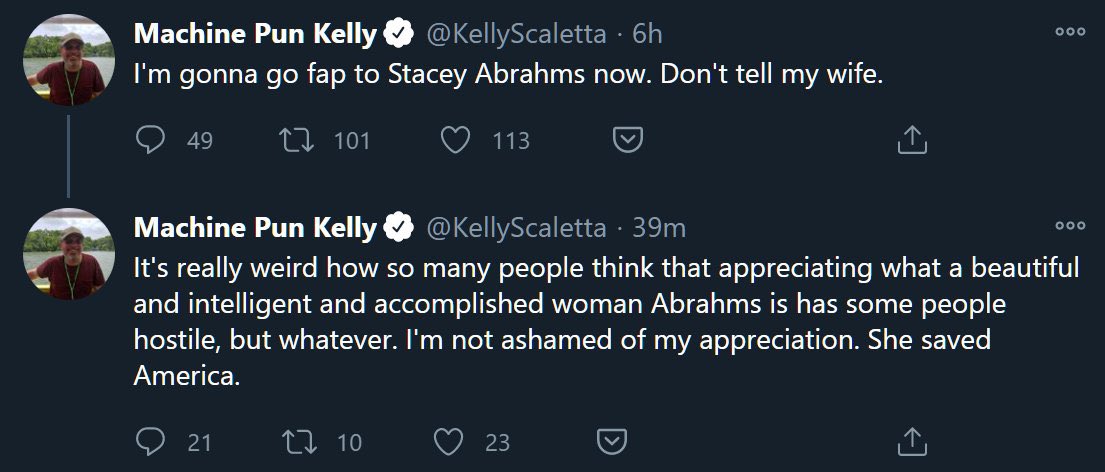Like the tweet with 23 likes
This screenshot has height=472, width=1105.
click(x=450, y=441)
